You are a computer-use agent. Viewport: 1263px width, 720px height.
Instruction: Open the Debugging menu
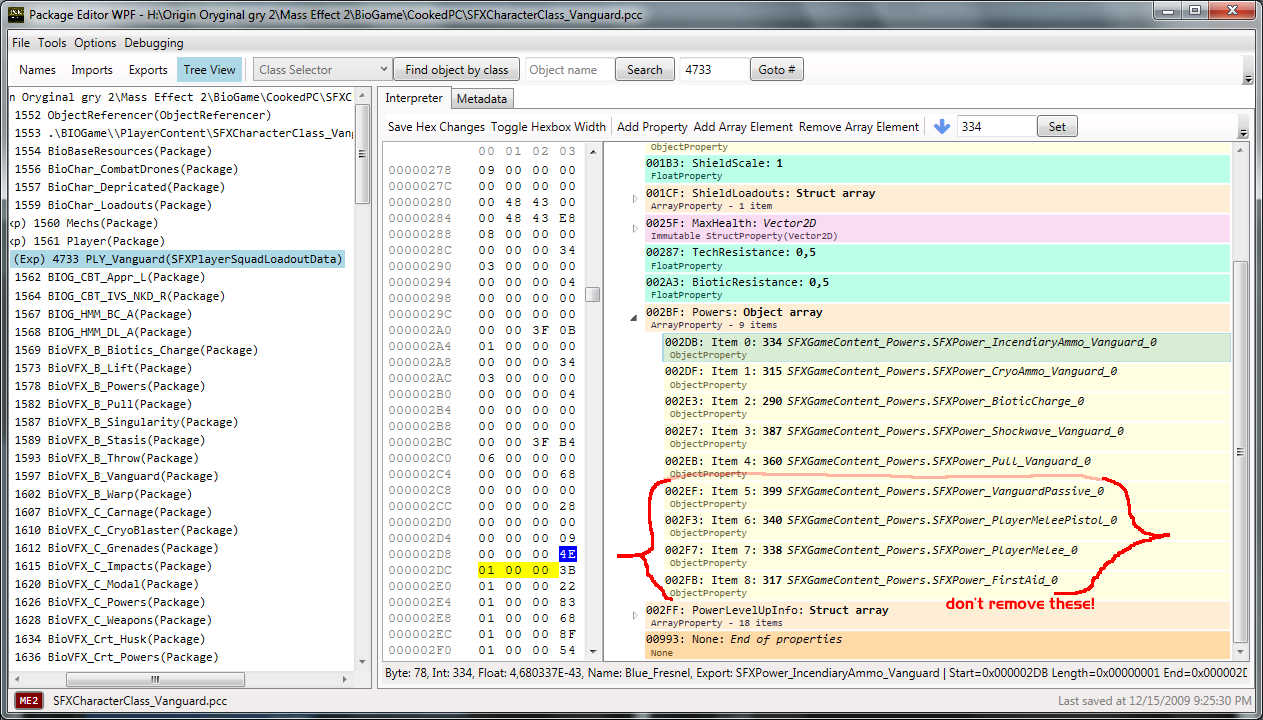click(154, 43)
